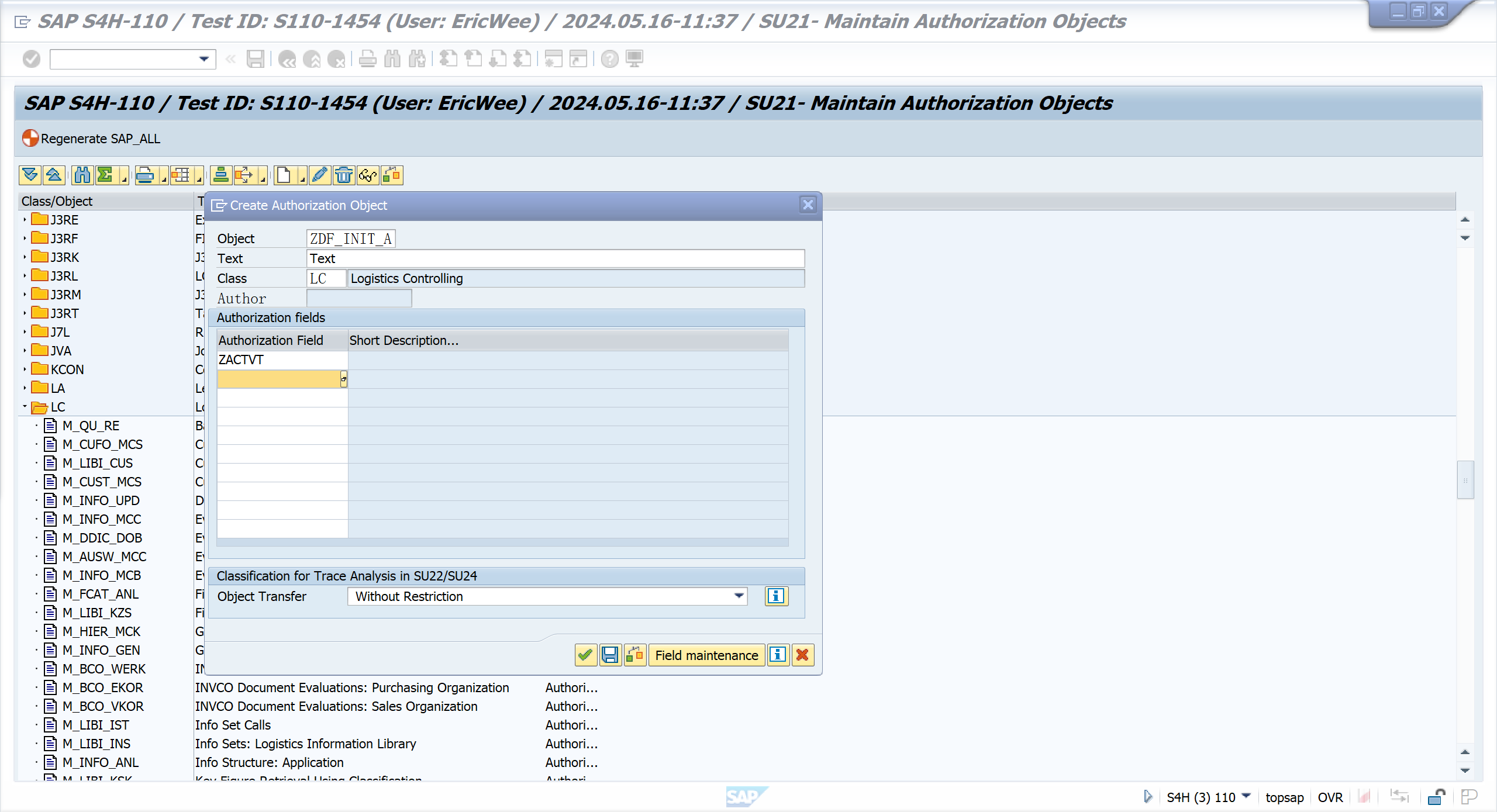Open the Object Transfer dropdown
The height and width of the screenshot is (812, 1497).
coord(739,596)
